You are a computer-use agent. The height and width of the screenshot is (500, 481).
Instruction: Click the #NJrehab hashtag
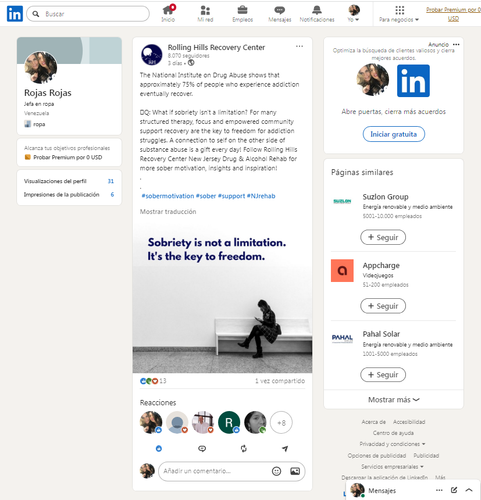pyautogui.click(x=261, y=196)
